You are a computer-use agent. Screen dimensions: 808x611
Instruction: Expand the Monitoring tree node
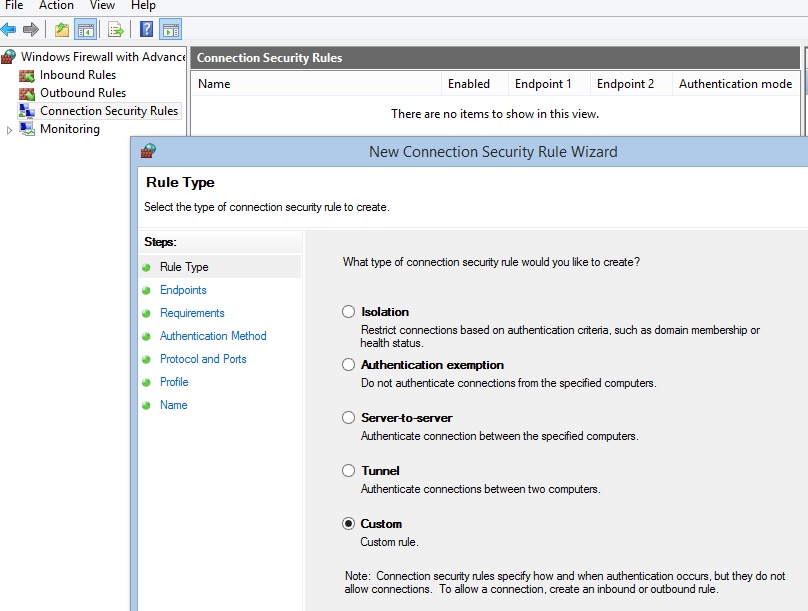pos(9,130)
